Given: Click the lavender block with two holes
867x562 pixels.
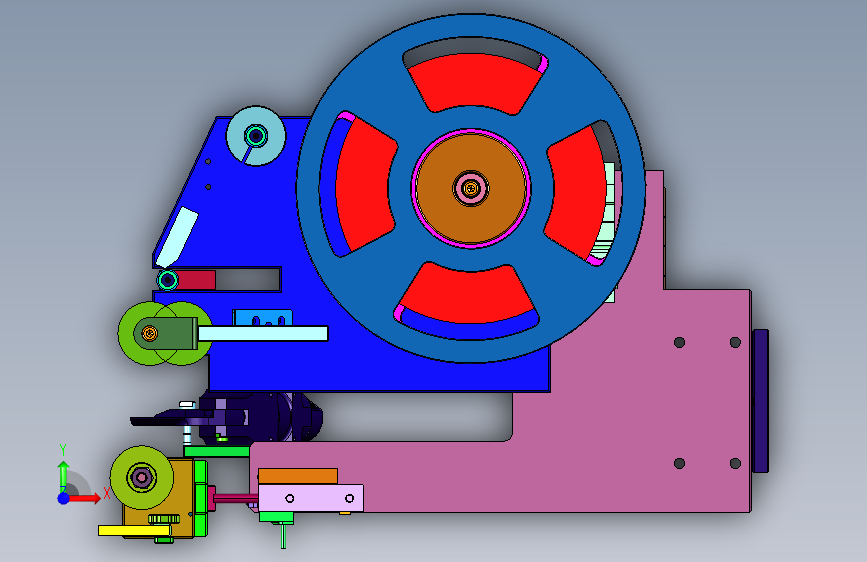Looking at the screenshot, I should point(311,498).
